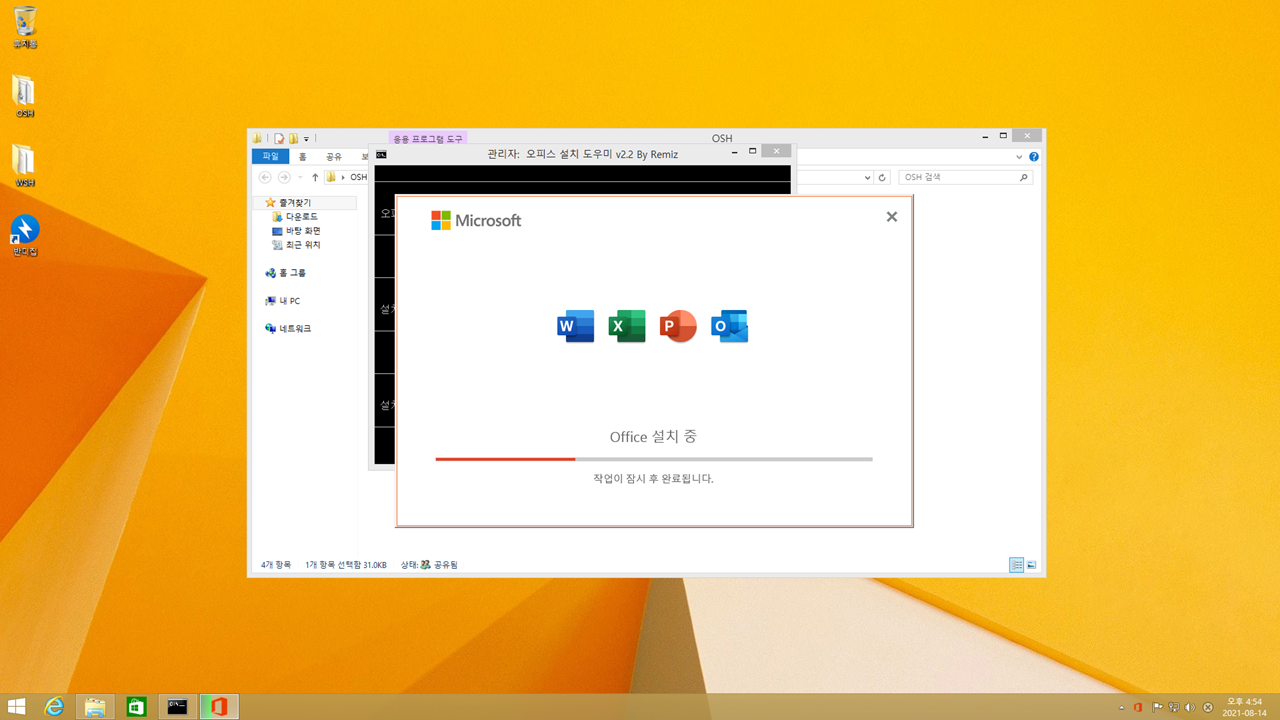Click '4개 항목' in the status bar
Image resolution: width=1280 pixels, height=720 pixels.
coord(276,565)
